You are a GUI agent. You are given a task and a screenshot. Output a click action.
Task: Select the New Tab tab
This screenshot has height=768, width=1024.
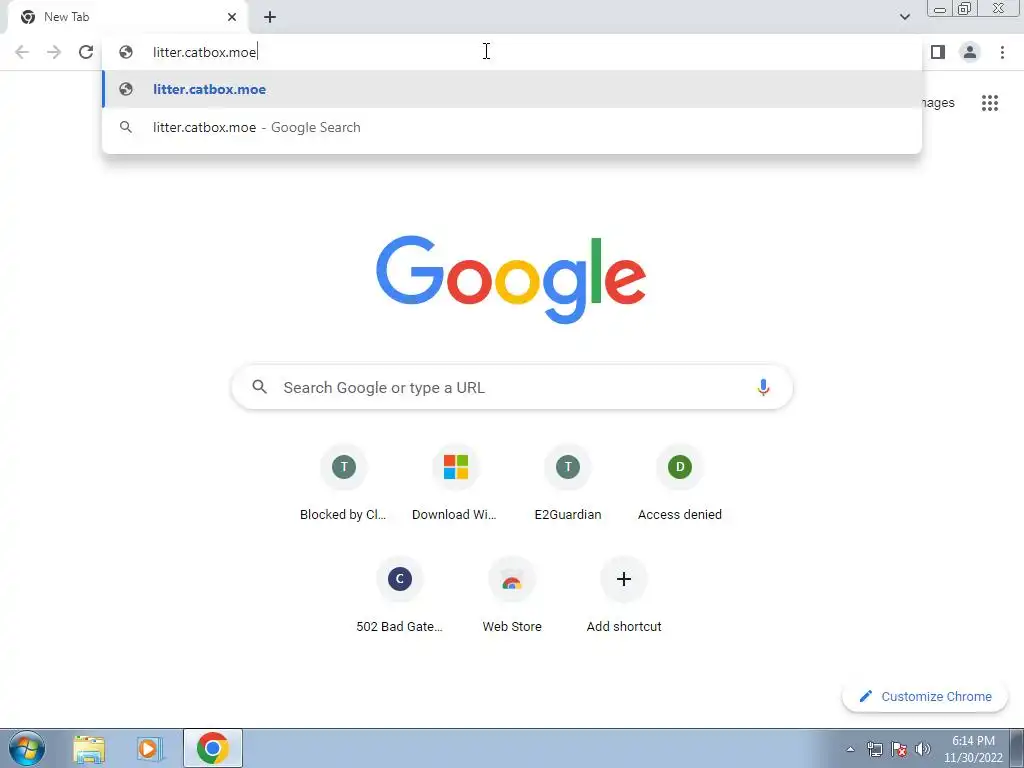(127, 17)
